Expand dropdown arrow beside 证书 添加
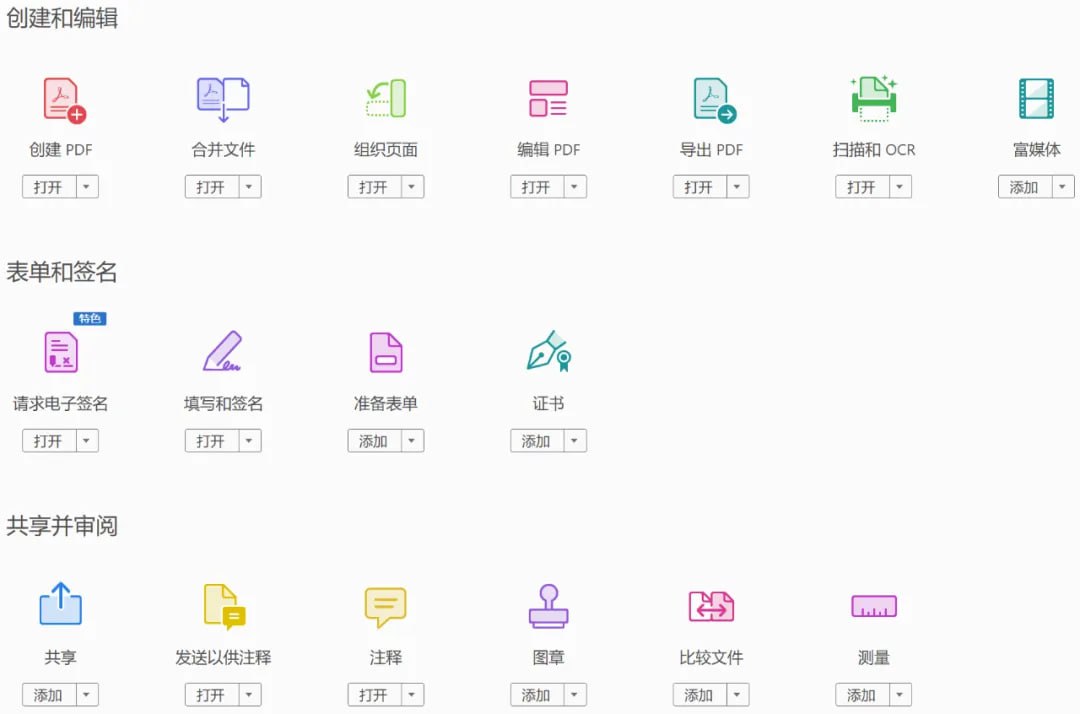This screenshot has height=714, width=1080. click(574, 441)
